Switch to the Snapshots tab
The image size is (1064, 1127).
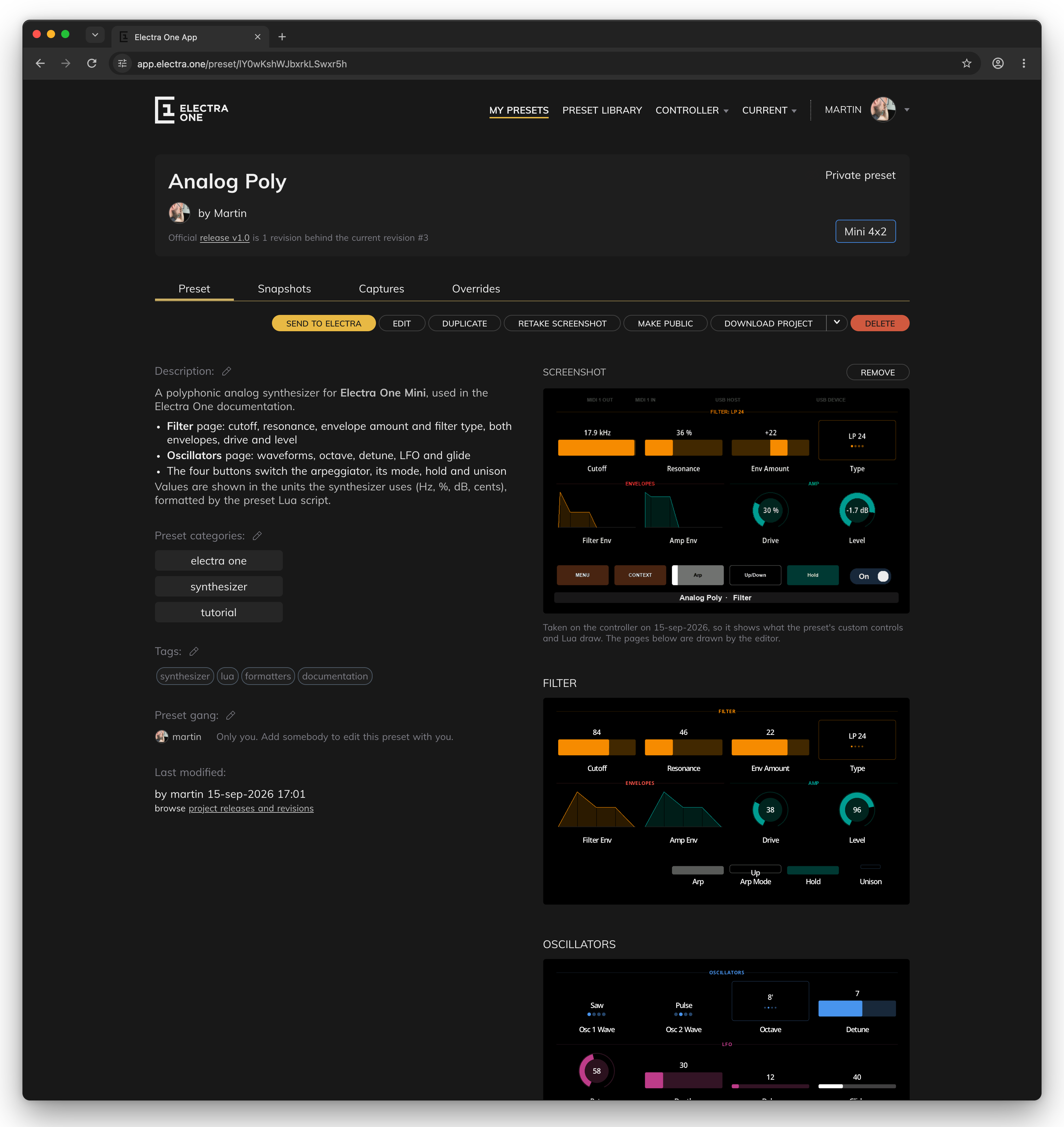pos(284,289)
